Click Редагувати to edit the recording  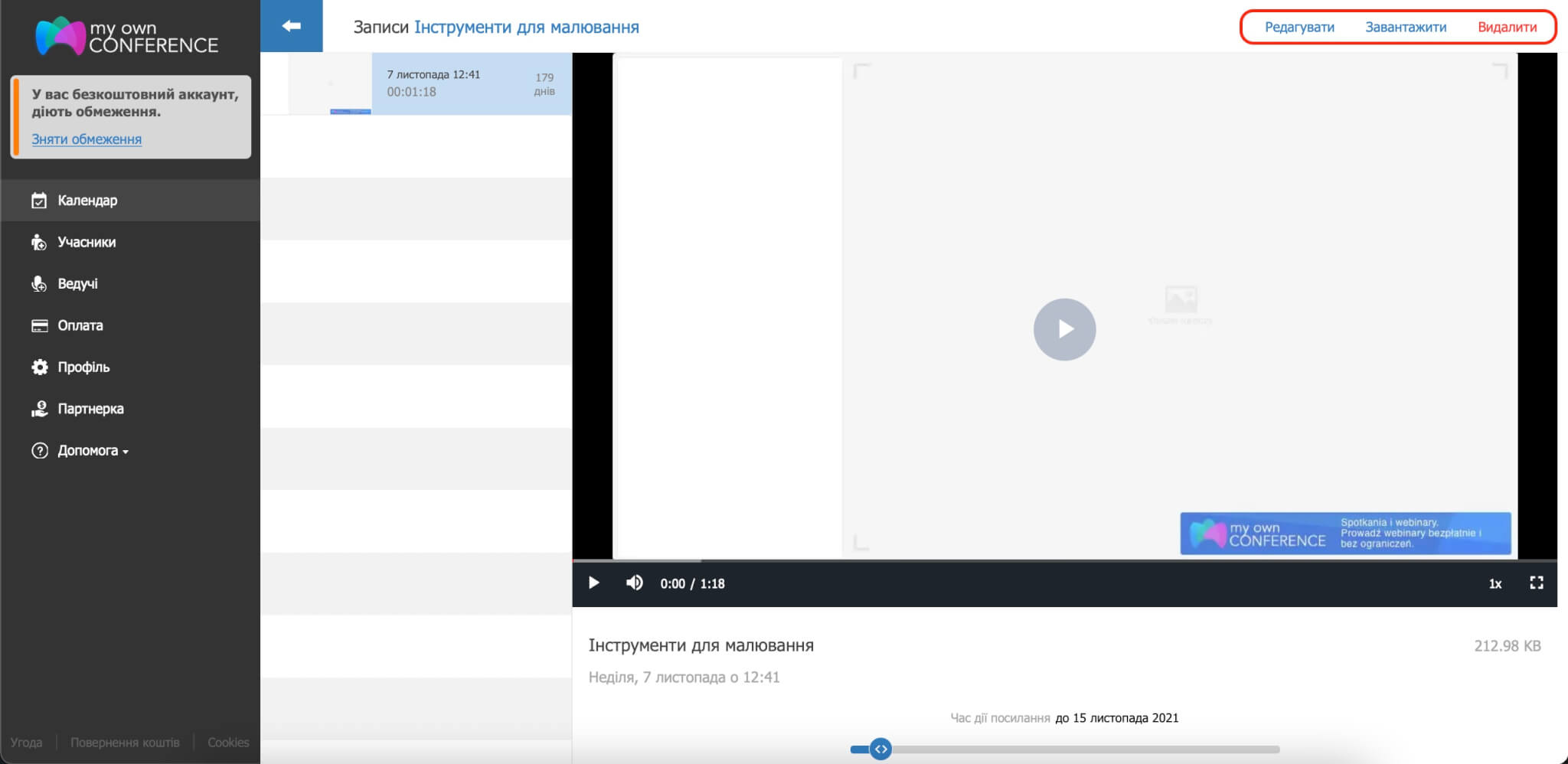tap(1298, 28)
